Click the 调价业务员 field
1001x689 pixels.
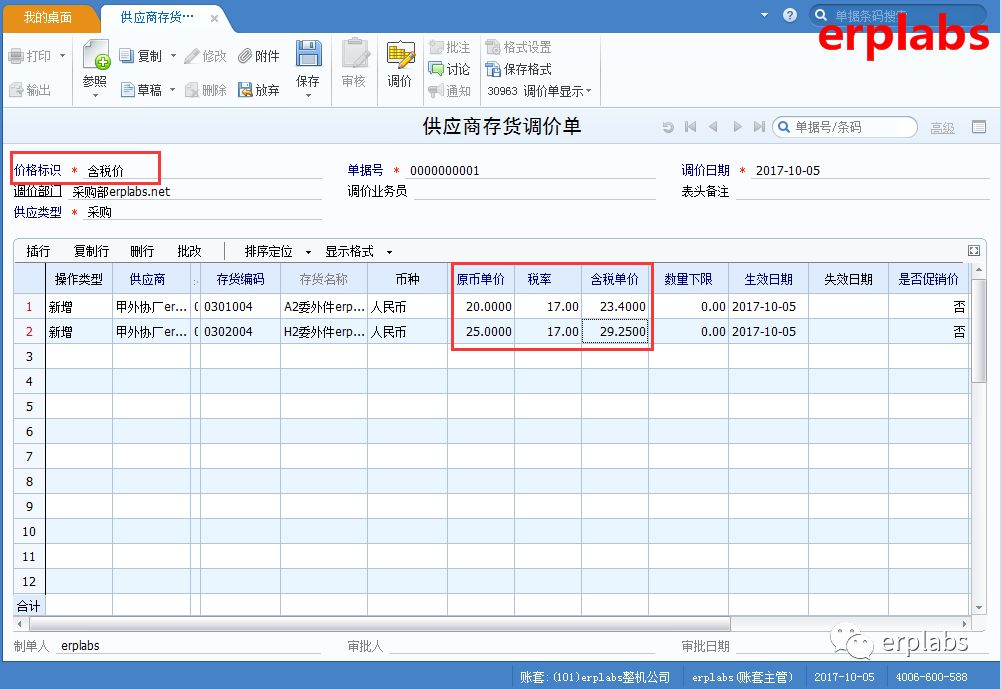tap(534, 191)
